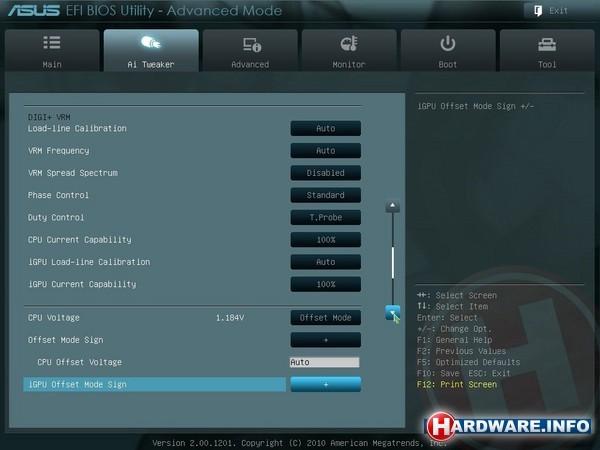
Task: Click the iGPU Offset Mode Sign +/- help text
Action: click(476, 106)
